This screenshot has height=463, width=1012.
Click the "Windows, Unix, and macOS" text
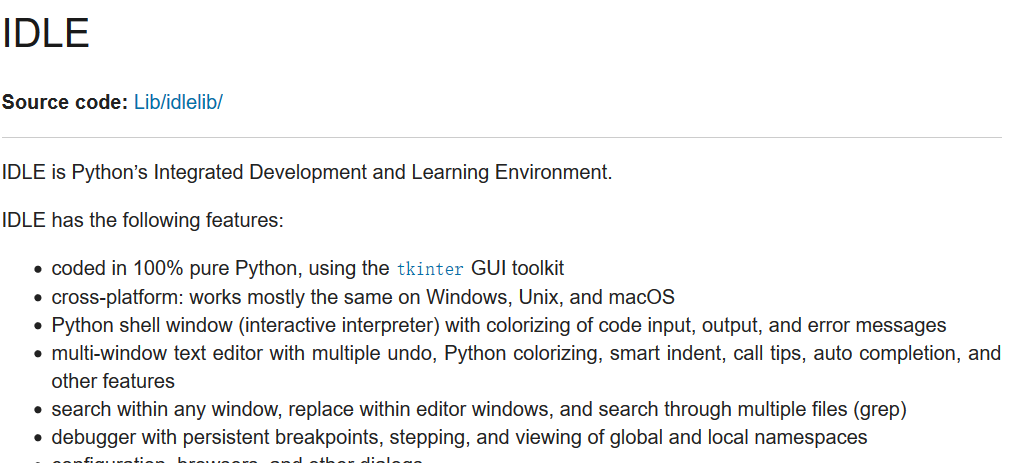coord(551,297)
